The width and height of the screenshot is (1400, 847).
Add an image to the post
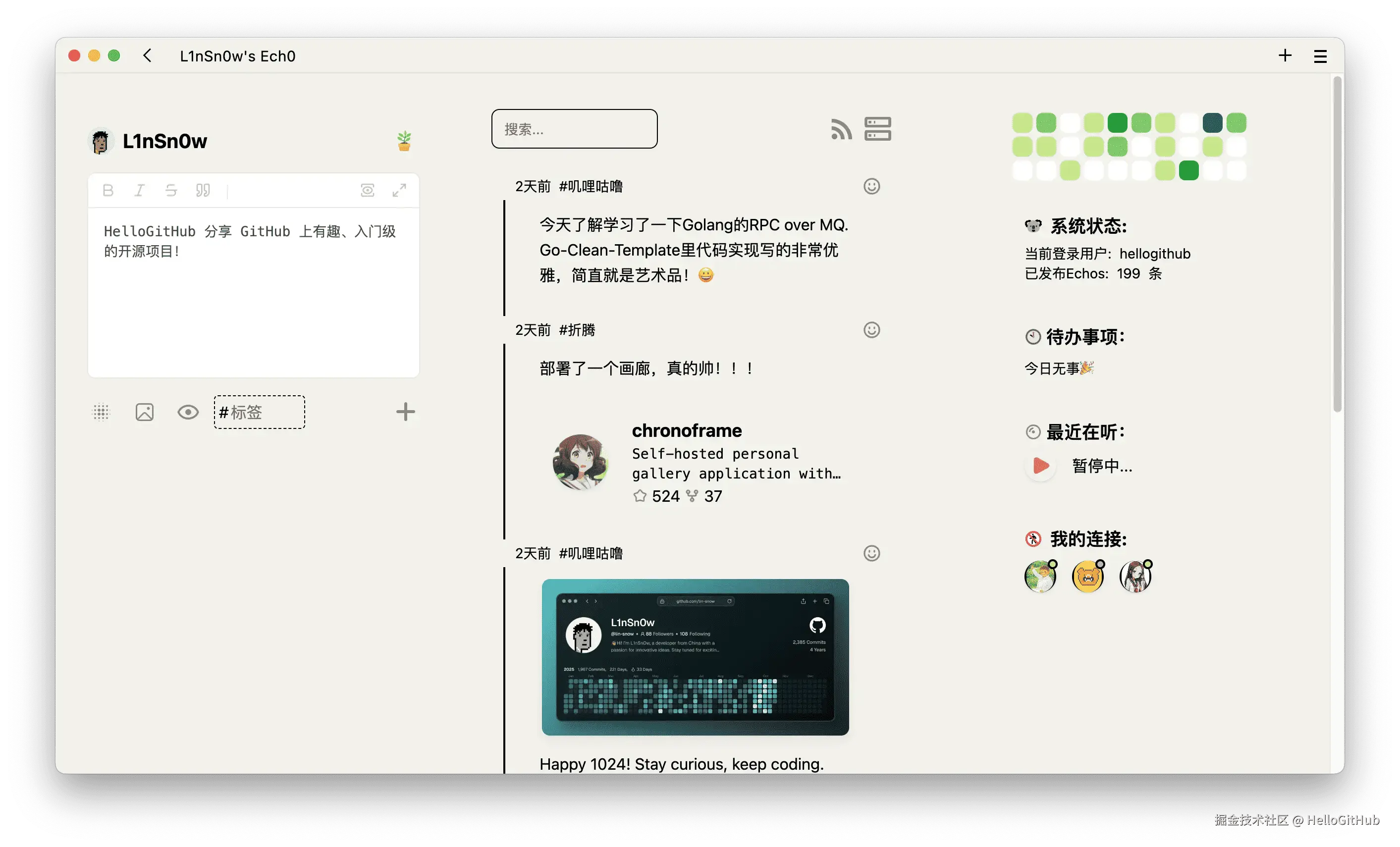click(x=144, y=412)
